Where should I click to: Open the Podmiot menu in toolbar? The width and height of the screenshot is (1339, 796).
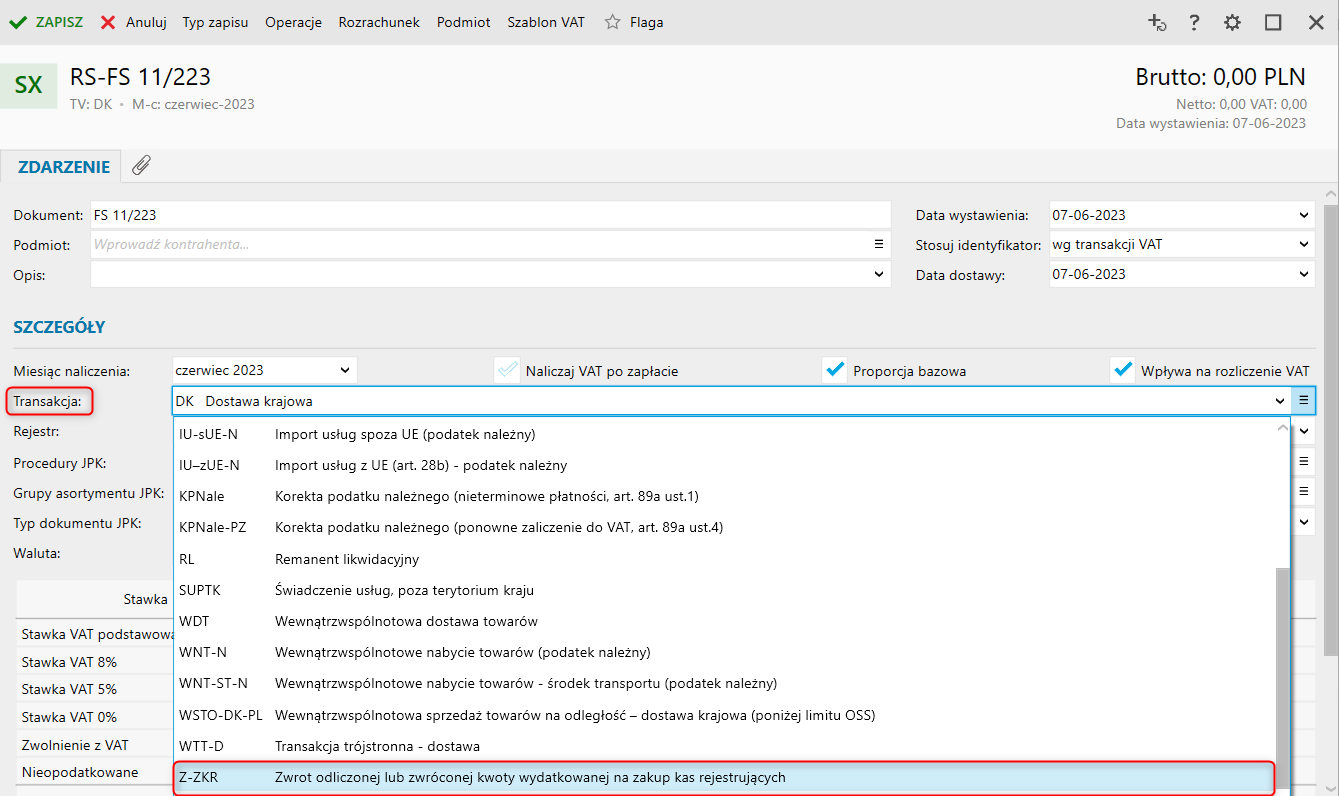463,22
